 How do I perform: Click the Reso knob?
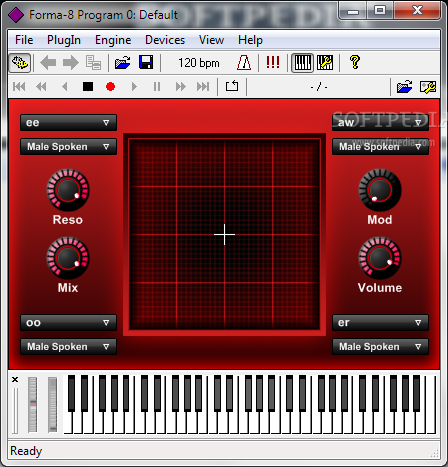click(x=68, y=190)
